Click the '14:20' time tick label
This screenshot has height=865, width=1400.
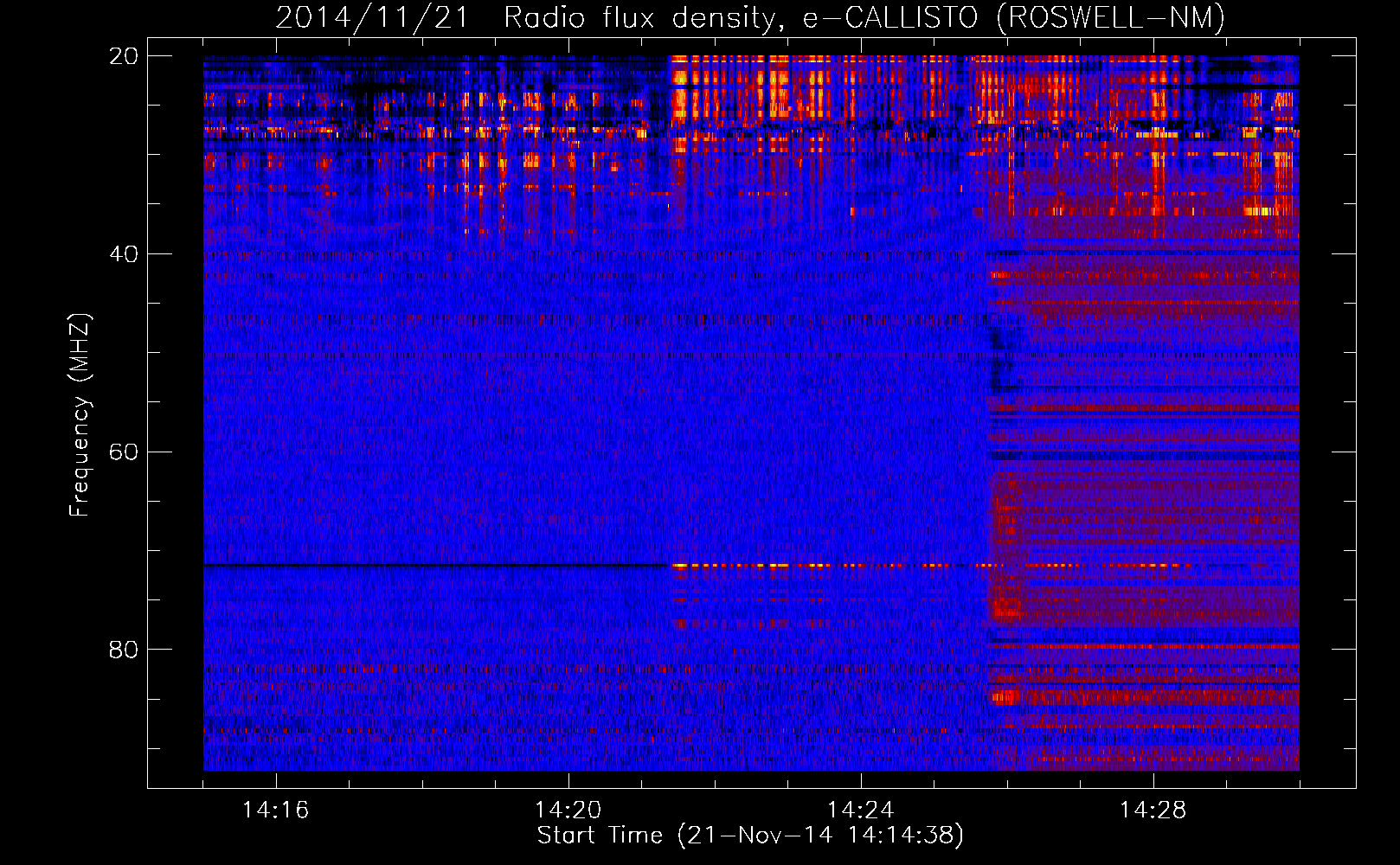[568, 811]
